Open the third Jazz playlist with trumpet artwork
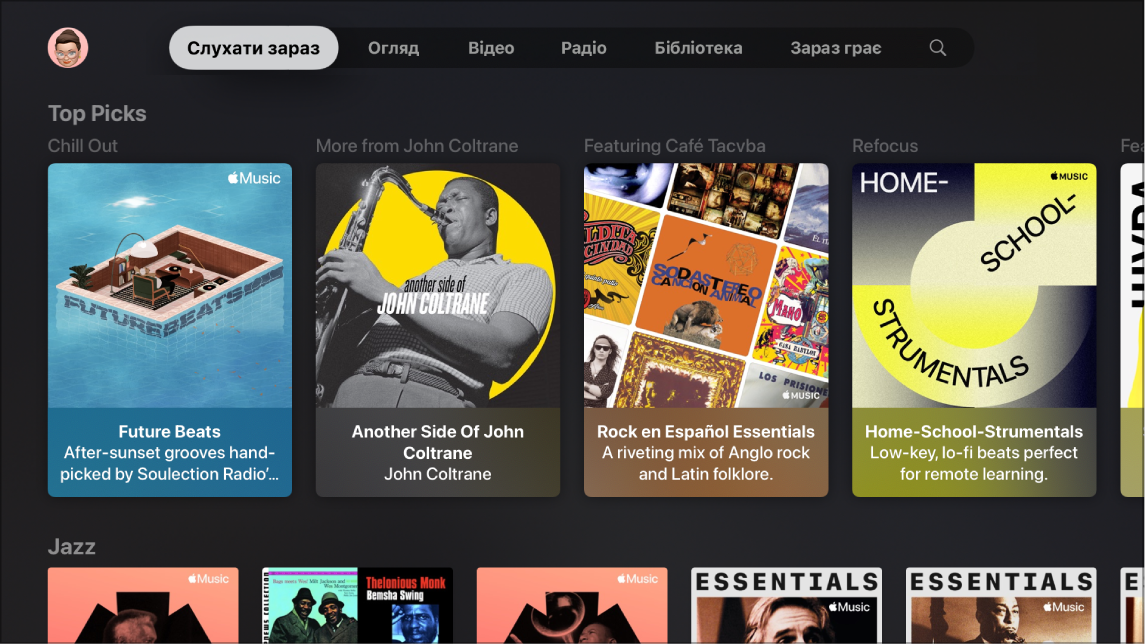The width and height of the screenshot is (1146, 644). pos(572,605)
